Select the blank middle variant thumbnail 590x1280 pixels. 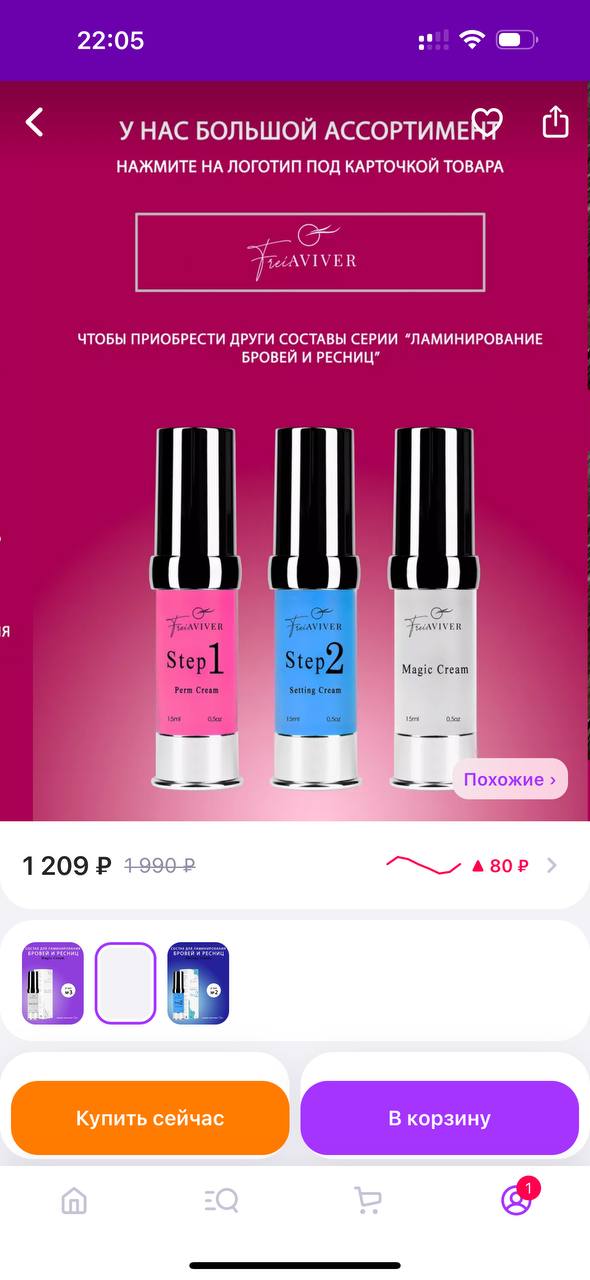126,983
